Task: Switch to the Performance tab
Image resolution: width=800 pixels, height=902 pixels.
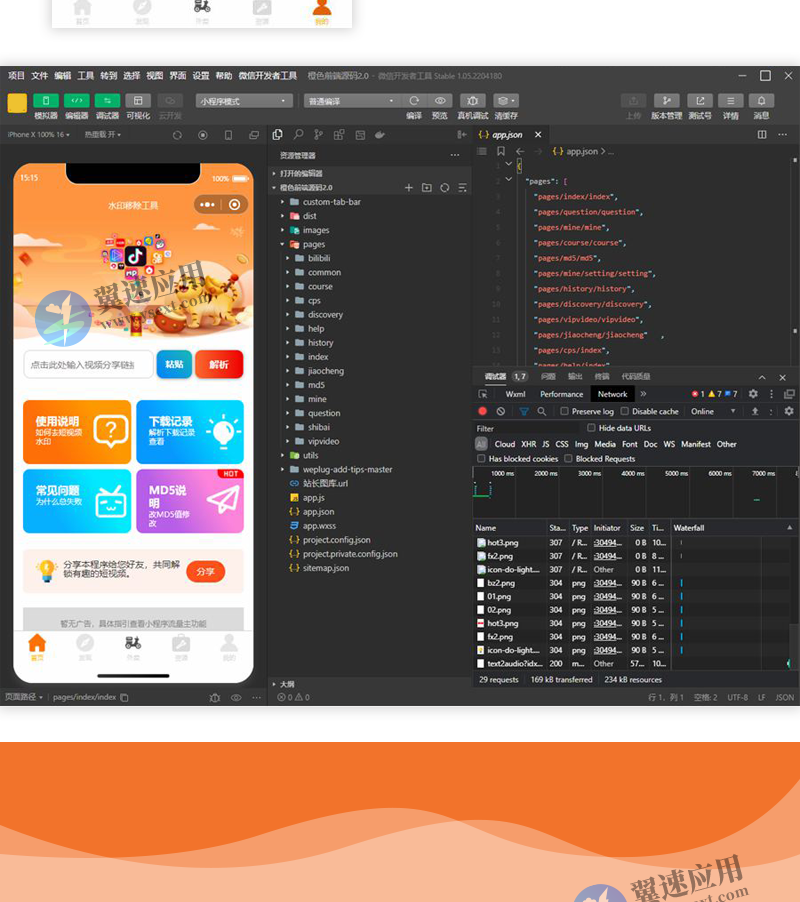Action: [561, 394]
